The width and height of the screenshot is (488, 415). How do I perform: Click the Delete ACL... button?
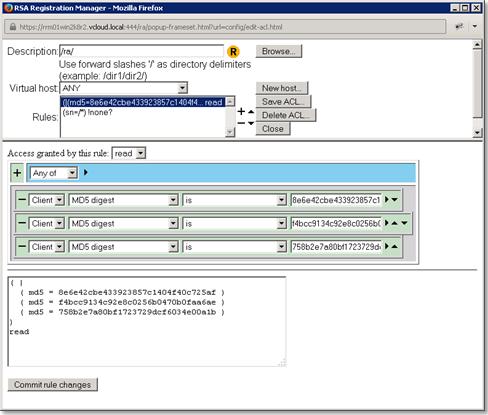[286, 115]
